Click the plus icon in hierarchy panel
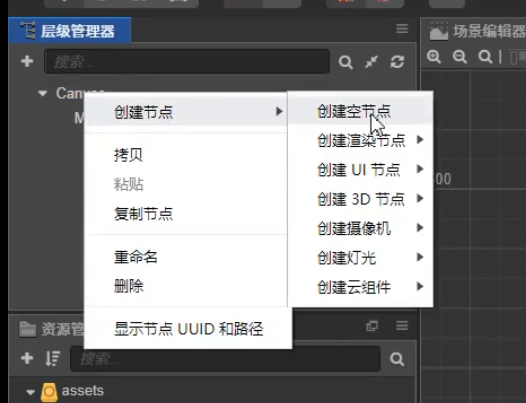526x403 pixels. coord(27,61)
